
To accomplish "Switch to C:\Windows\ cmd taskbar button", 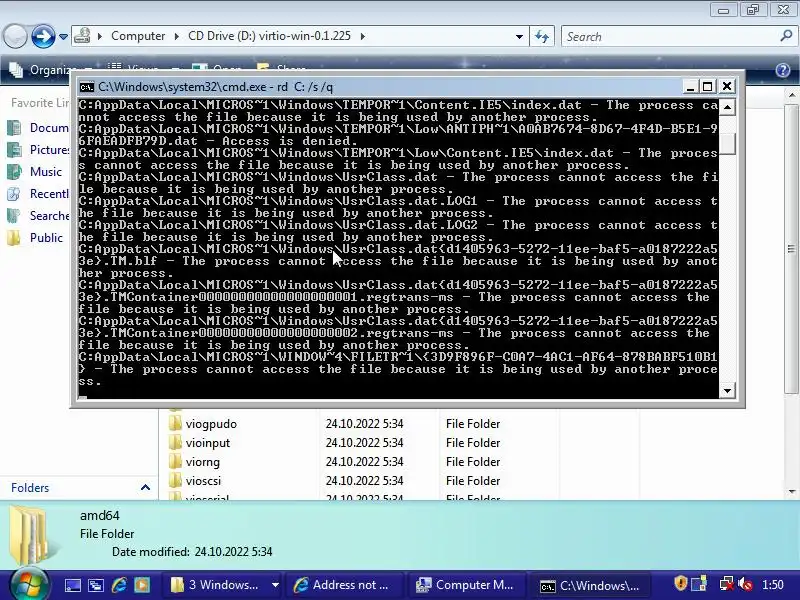I will pos(590,586).
